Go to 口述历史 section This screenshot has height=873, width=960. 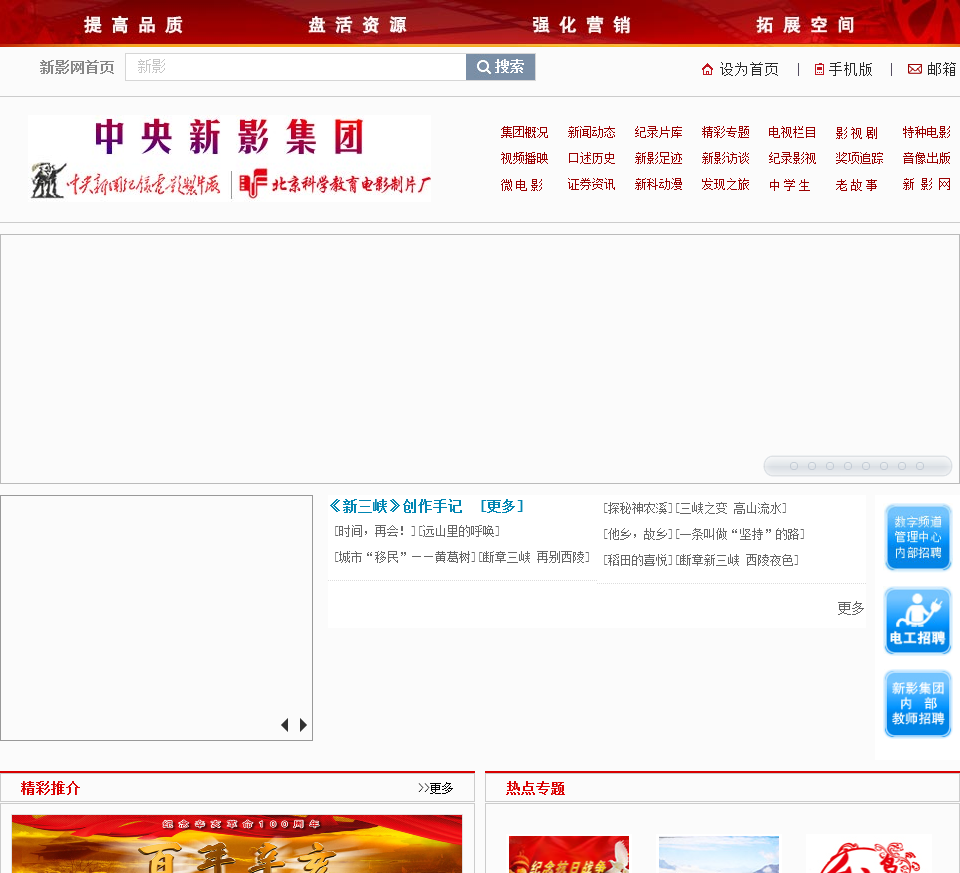[x=591, y=159]
